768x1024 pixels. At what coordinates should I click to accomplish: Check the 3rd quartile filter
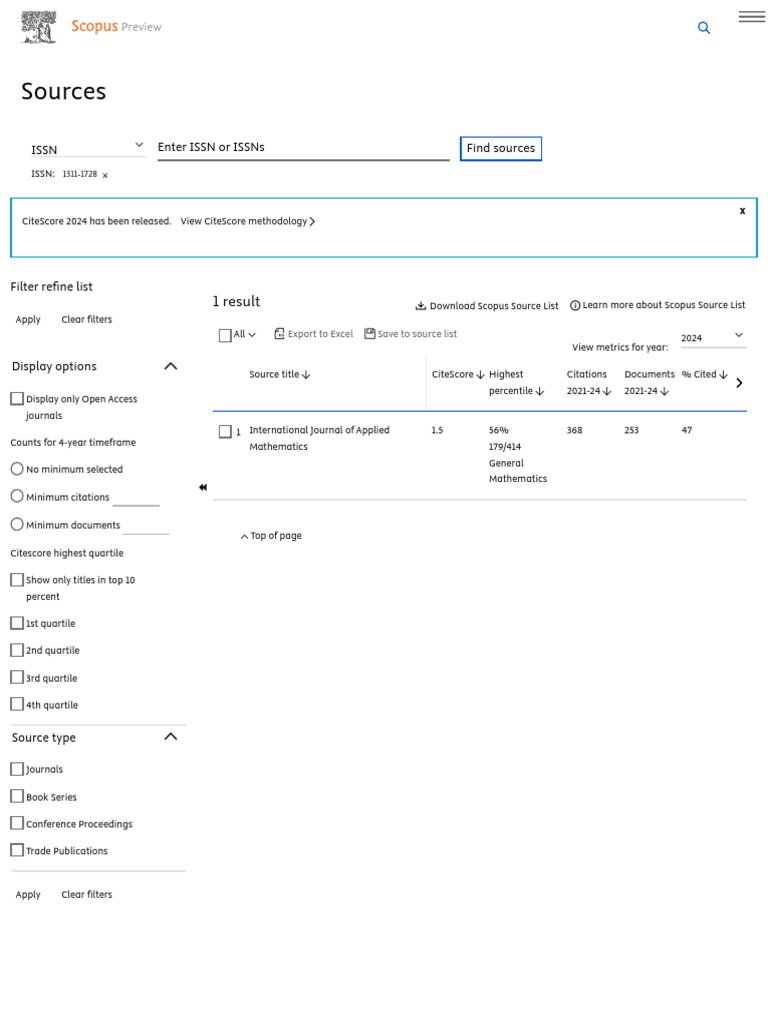(x=17, y=677)
